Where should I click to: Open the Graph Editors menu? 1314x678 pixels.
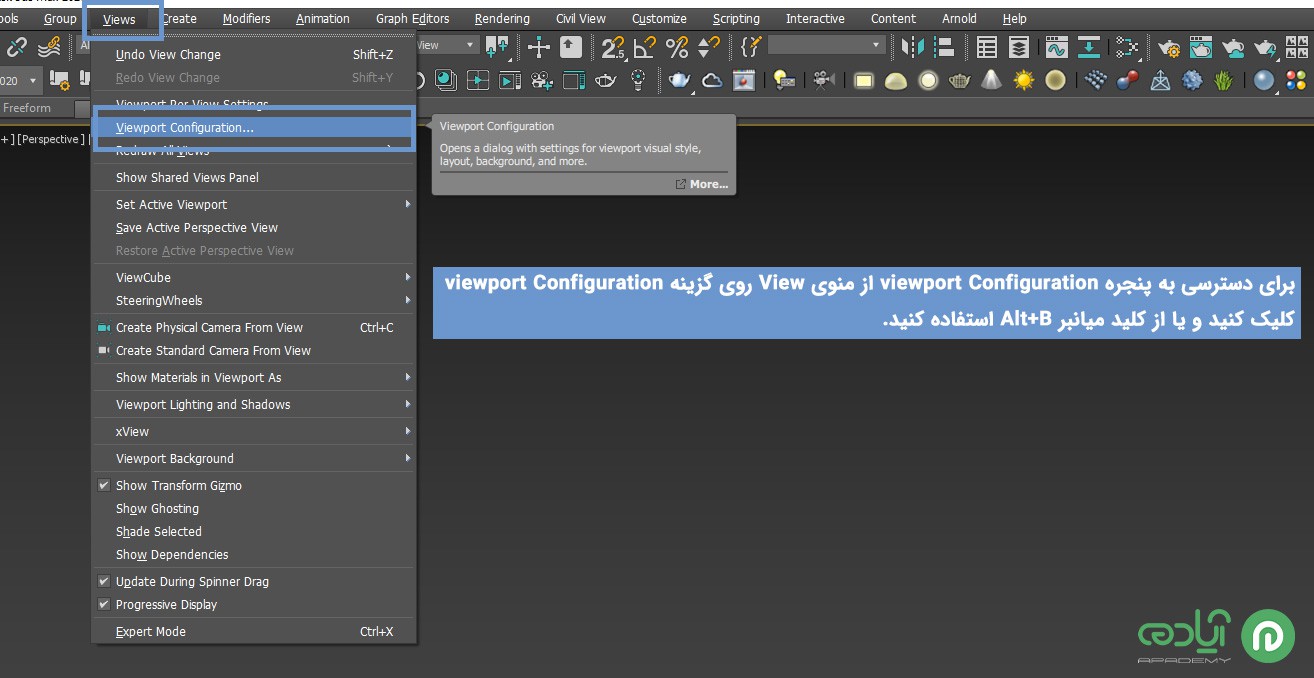(x=412, y=19)
